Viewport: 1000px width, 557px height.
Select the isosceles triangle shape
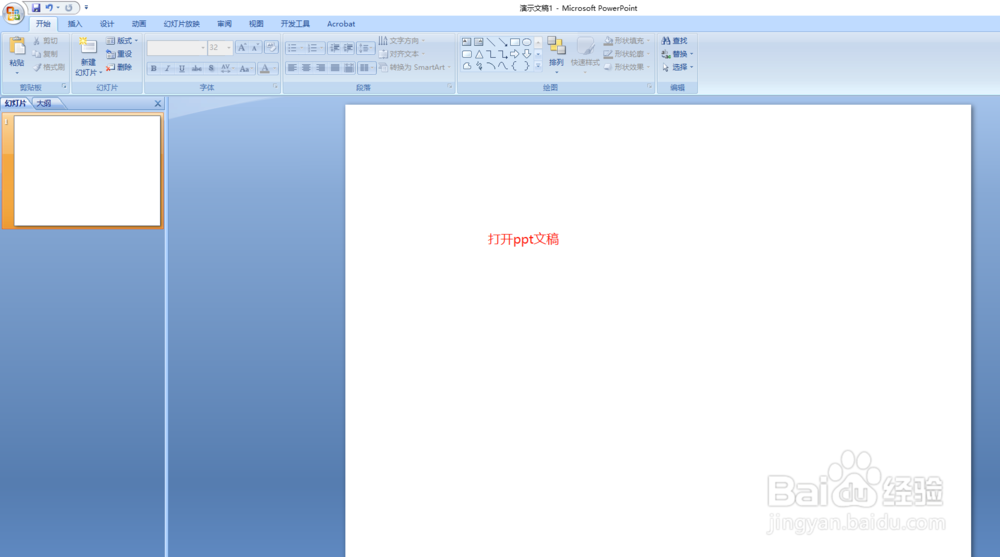coord(478,54)
